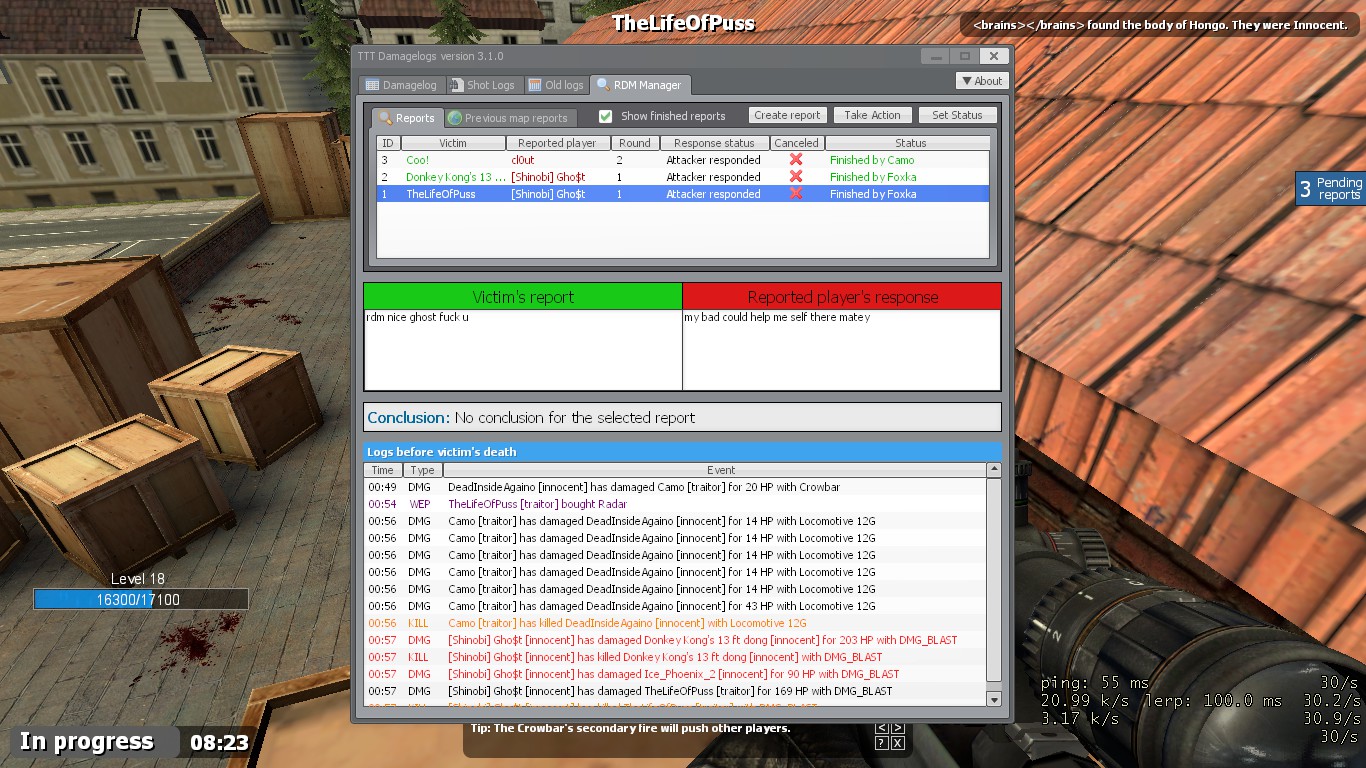Image resolution: width=1366 pixels, height=768 pixels.
Task: Open the Old logs tab
Action: (556, 85)
